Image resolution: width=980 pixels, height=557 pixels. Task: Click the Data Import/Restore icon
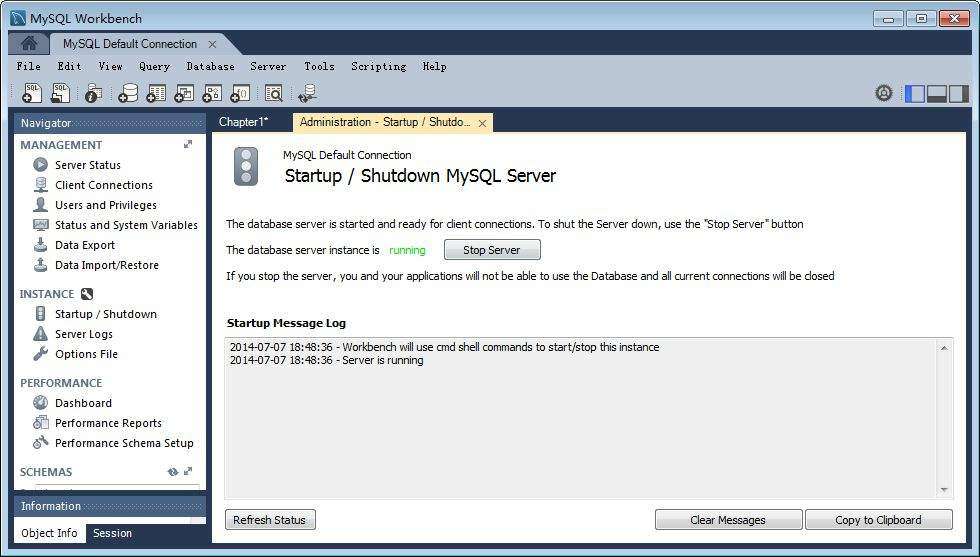(x=41, y=265)
